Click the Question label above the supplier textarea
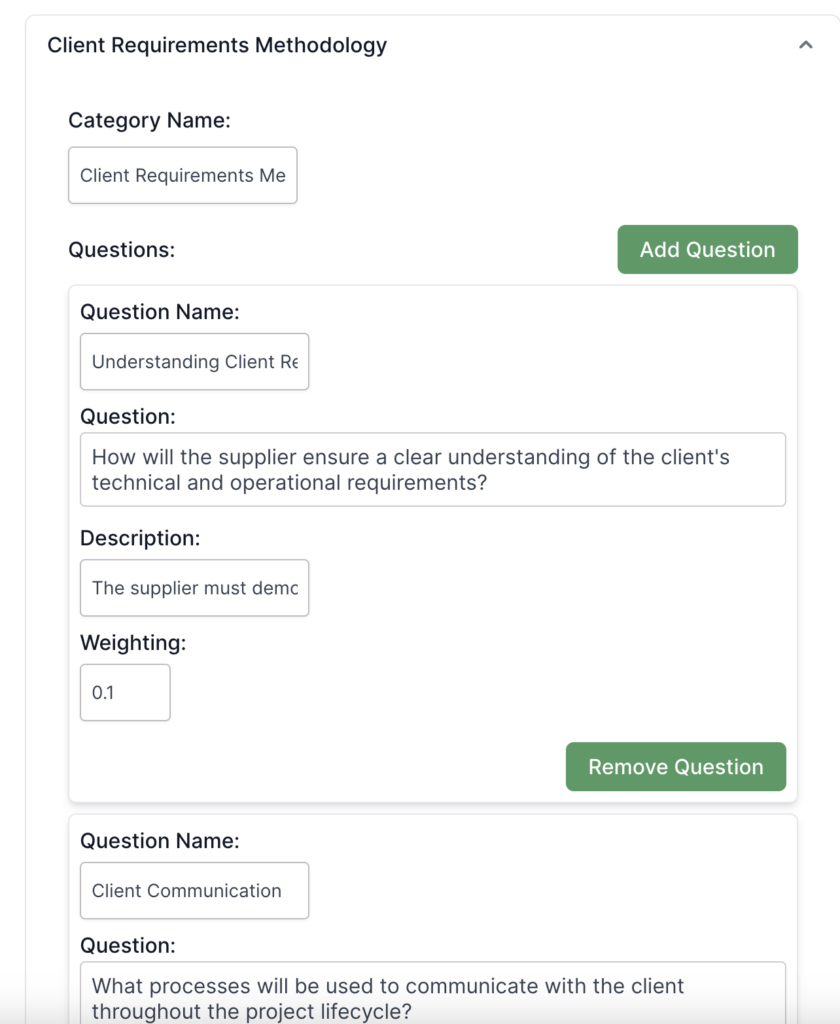Viewport: 840px width, 1024px height. [128, 416]
